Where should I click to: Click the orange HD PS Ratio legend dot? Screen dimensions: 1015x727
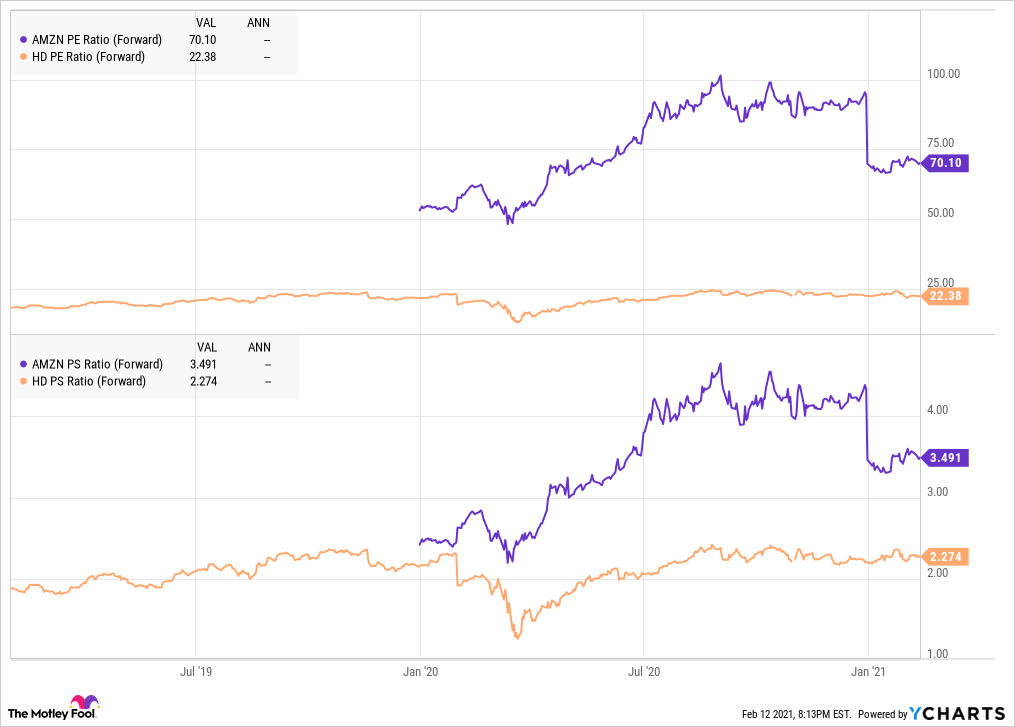(24, 381)
